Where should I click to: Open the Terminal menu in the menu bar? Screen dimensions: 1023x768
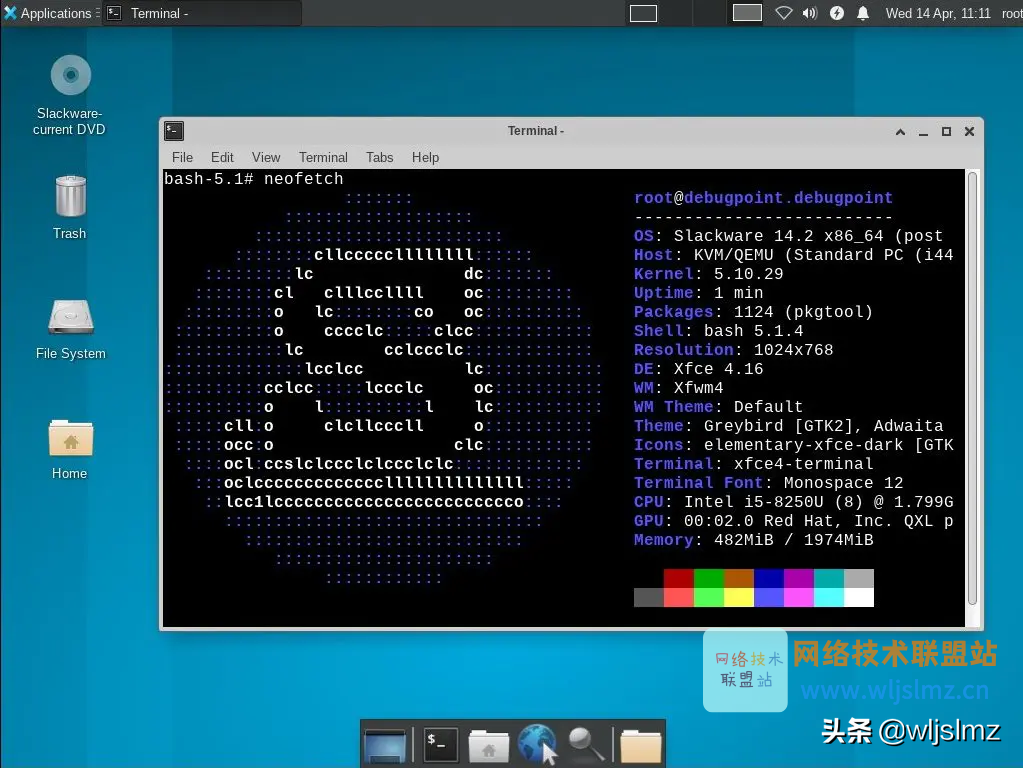point(322,157)
